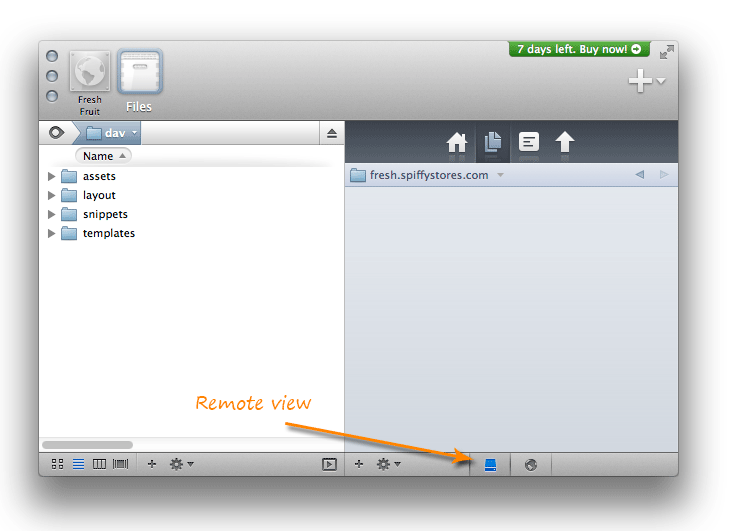Switch to cover flow view
729x531 pixels.
(120, 464)
